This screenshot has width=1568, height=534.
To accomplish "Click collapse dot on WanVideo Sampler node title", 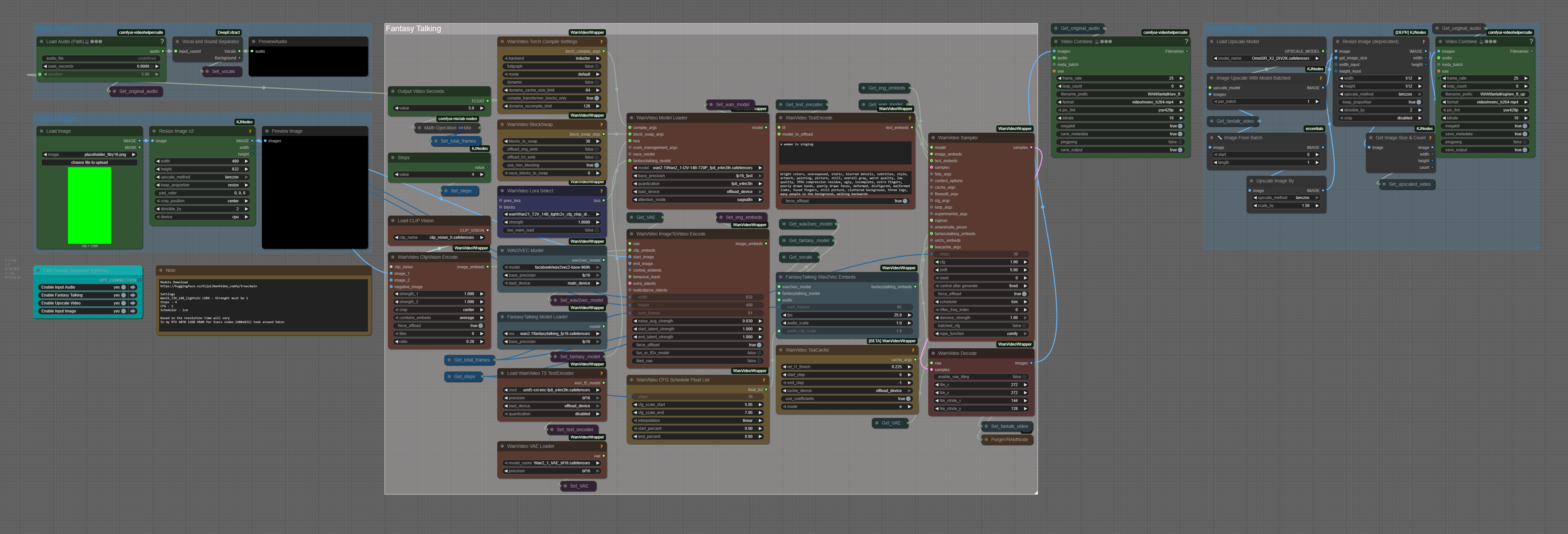I will tap(933, 138).
